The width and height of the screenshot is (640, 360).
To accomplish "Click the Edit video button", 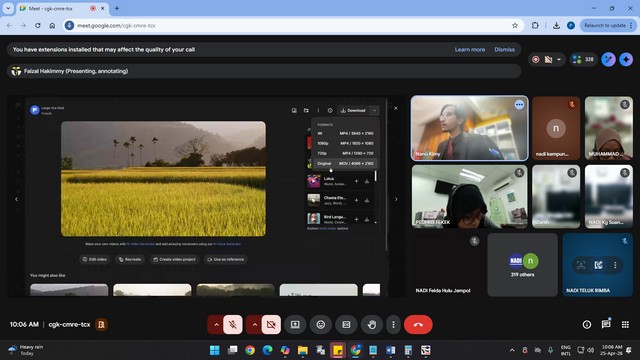I will pyautogui.click(x=95, y=260).
